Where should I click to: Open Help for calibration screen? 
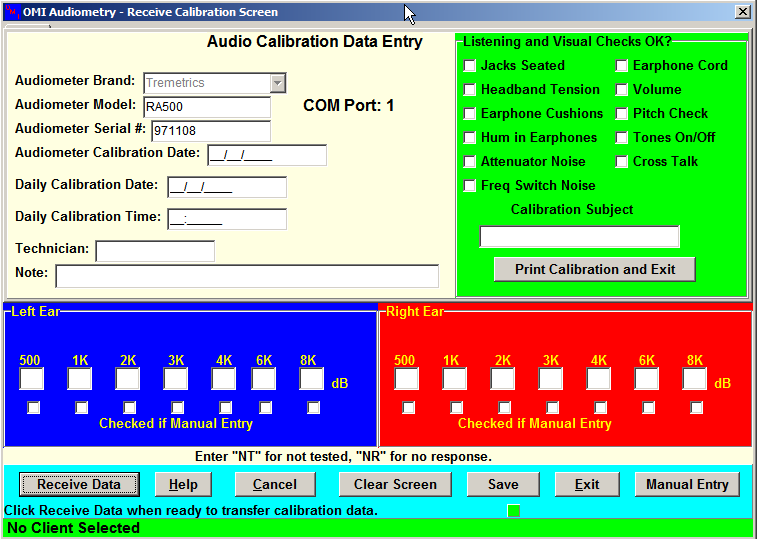(x=183, y=484)
